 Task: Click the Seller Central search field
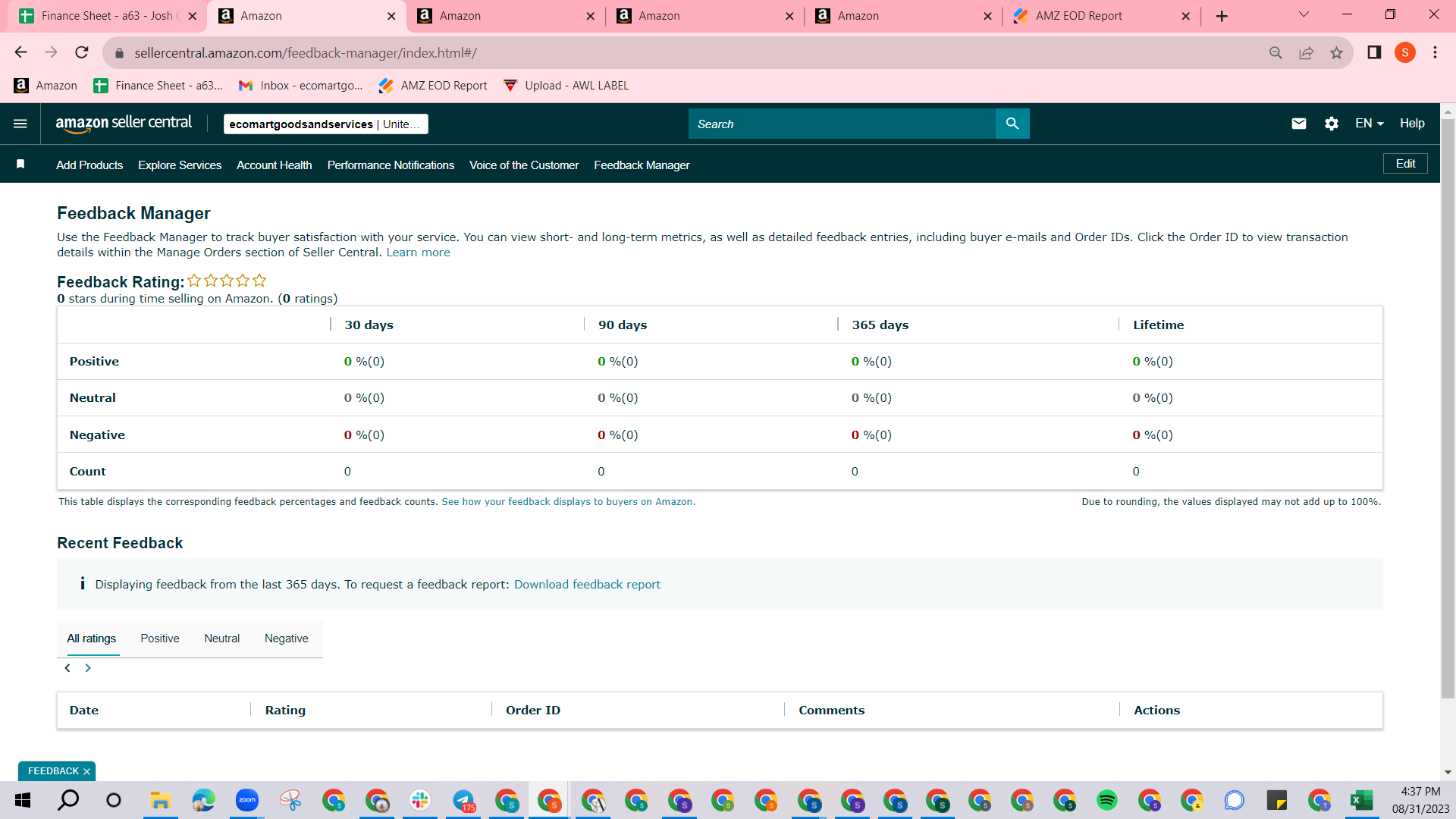(842, 124)
